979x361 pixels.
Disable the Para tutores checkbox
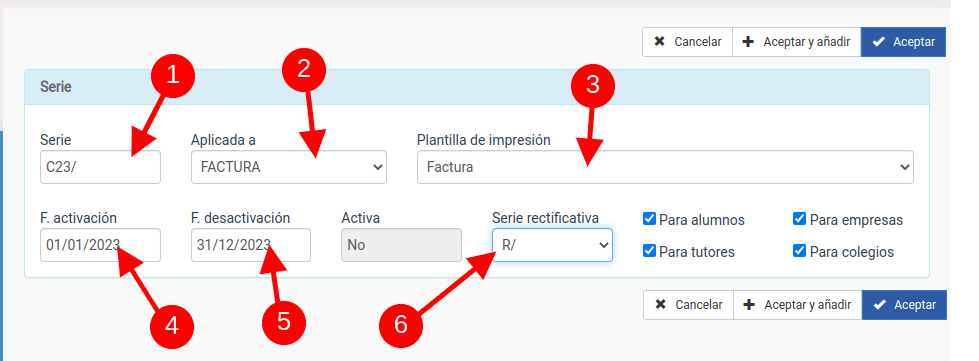(x=649, y=251)
